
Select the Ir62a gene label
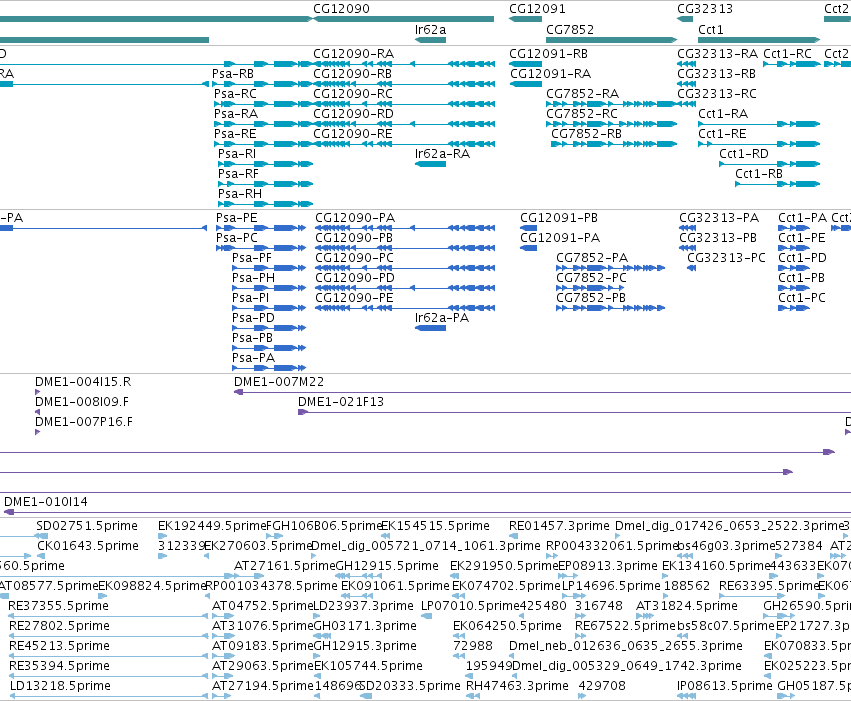click(x=430, y=29)
